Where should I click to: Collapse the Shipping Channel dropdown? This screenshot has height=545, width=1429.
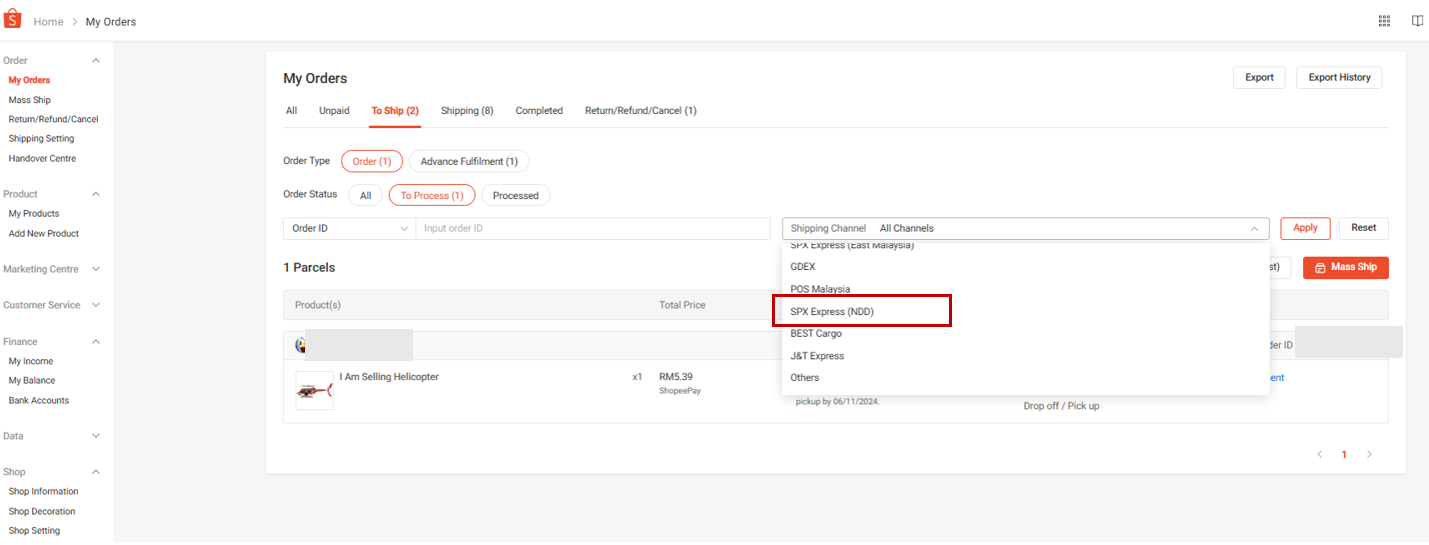[1254, 229]
